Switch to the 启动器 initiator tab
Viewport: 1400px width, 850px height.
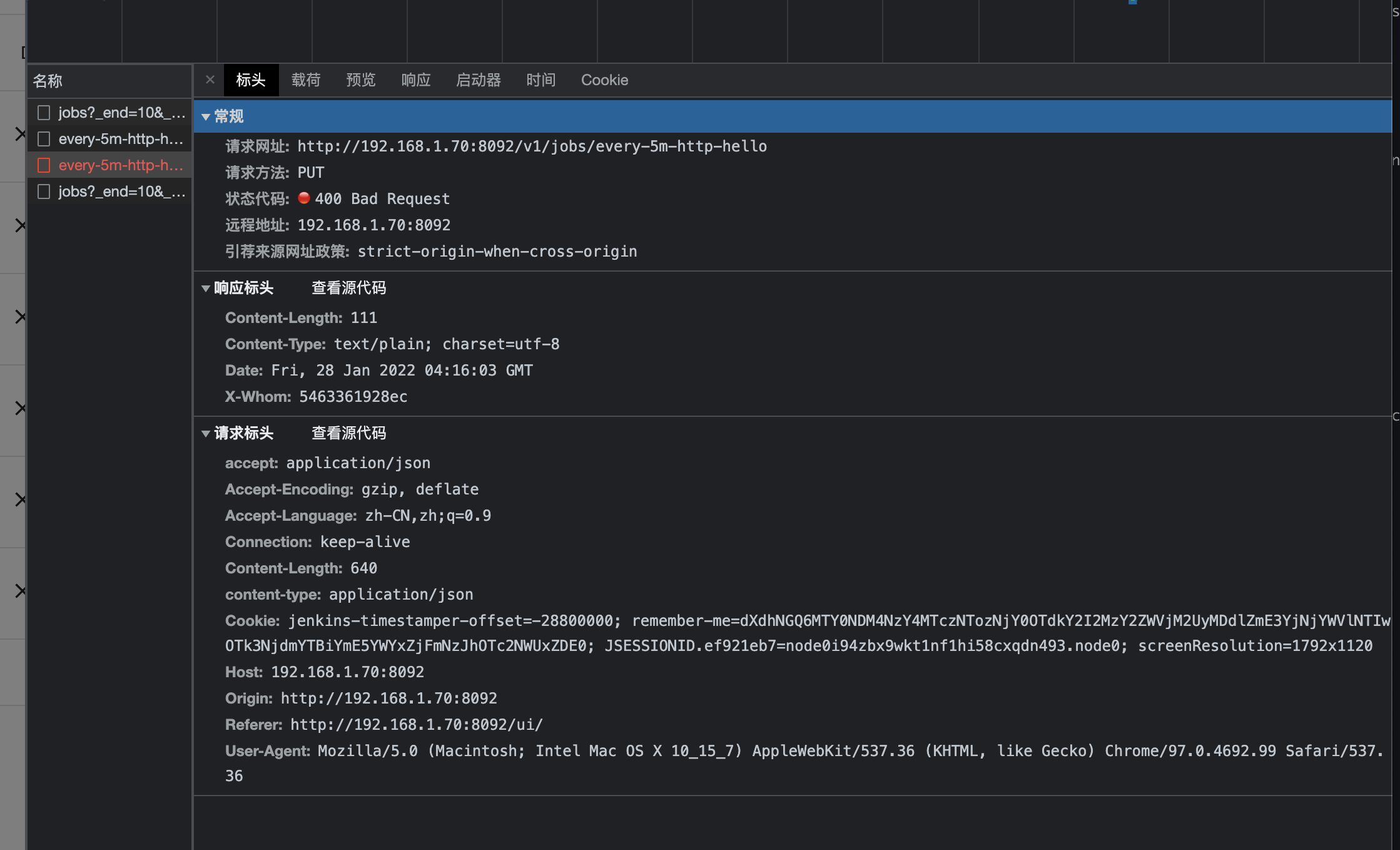coord(479,80)
